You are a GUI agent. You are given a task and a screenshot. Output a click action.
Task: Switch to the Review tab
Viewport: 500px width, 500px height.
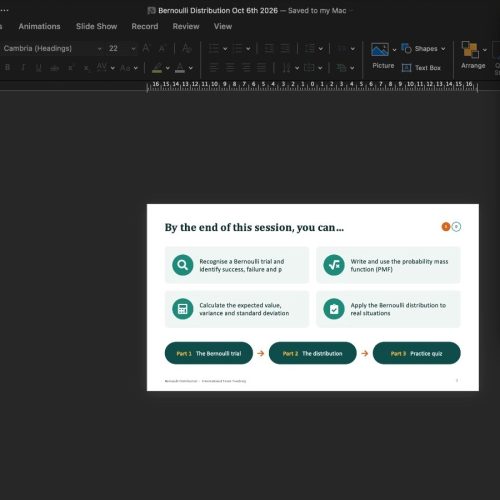coord(186,26)
